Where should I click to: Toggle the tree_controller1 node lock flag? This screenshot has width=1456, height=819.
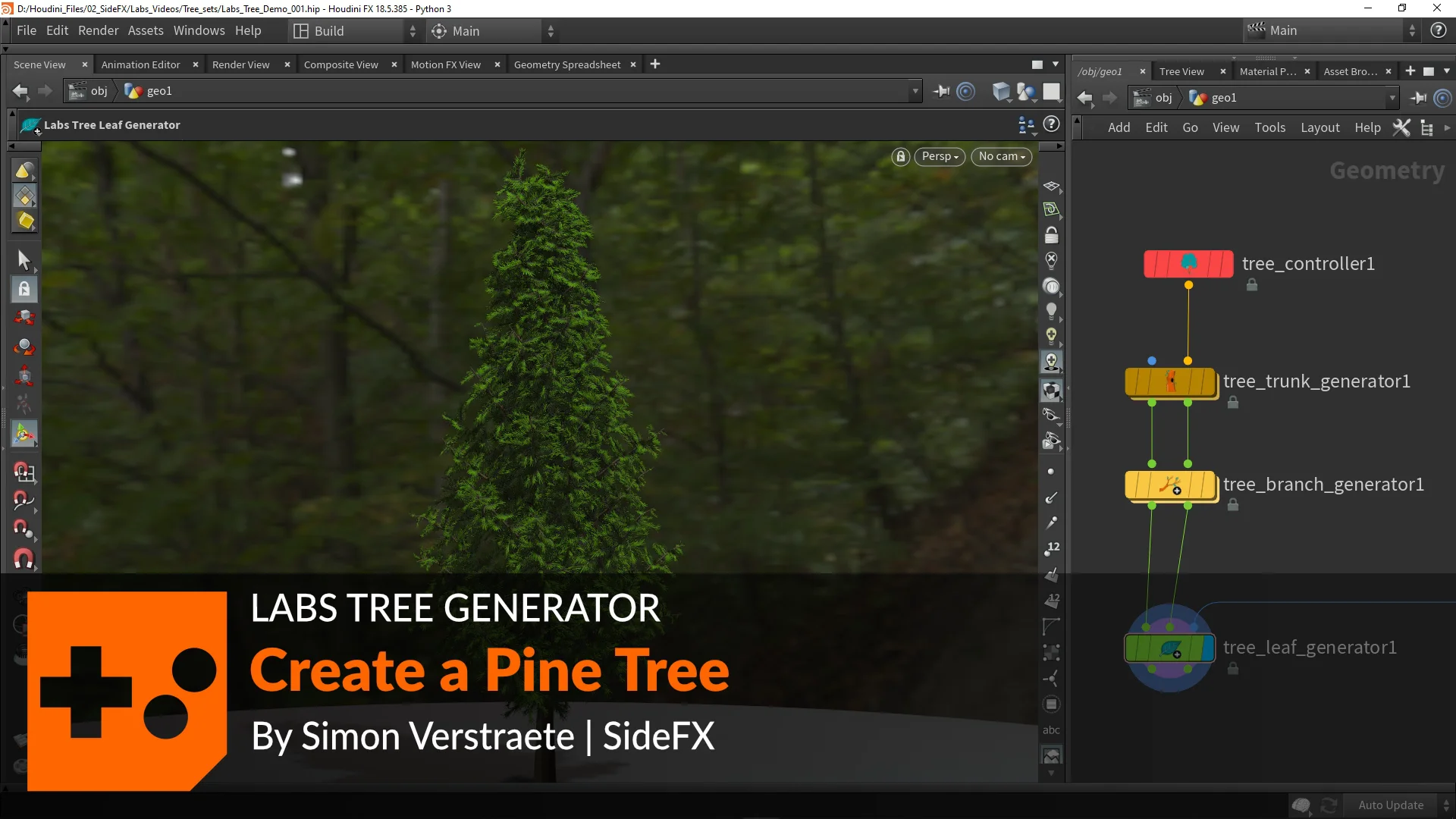click(1252, 285)
